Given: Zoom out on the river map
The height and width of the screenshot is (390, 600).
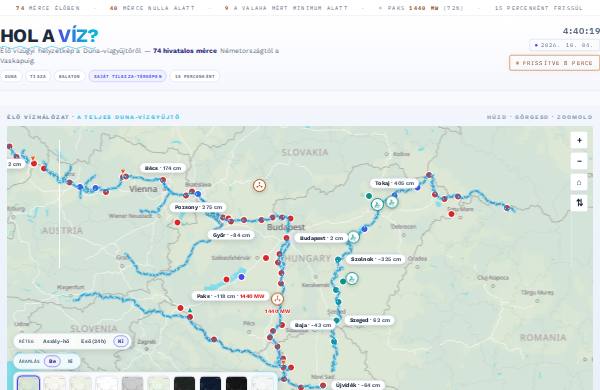Looking at the screenshot, I should click(x=579, y=161).
